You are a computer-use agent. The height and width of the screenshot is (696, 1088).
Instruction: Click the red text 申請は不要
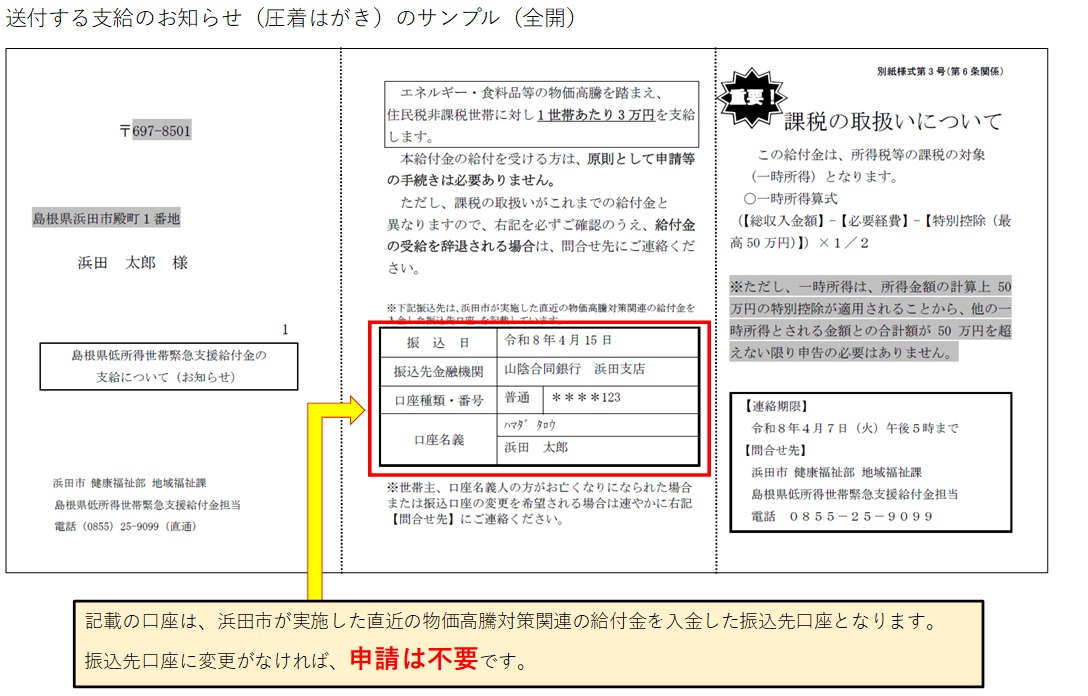413,660
